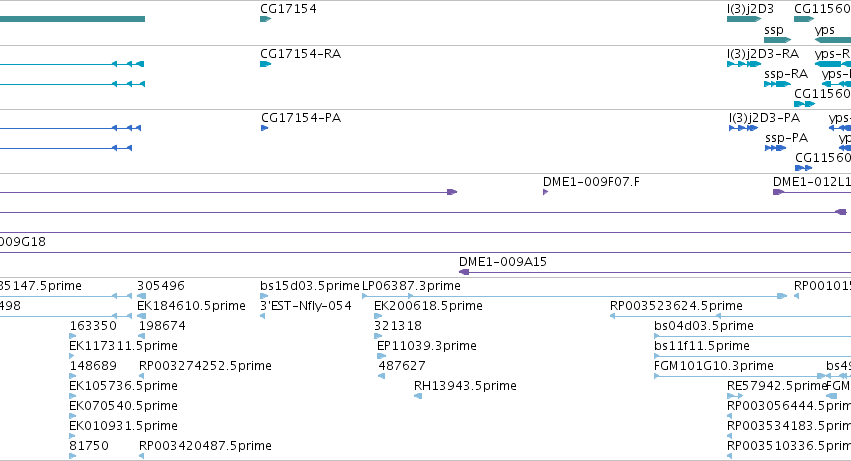Select the CG17154 gene arrow glyph

coord(265,19)
